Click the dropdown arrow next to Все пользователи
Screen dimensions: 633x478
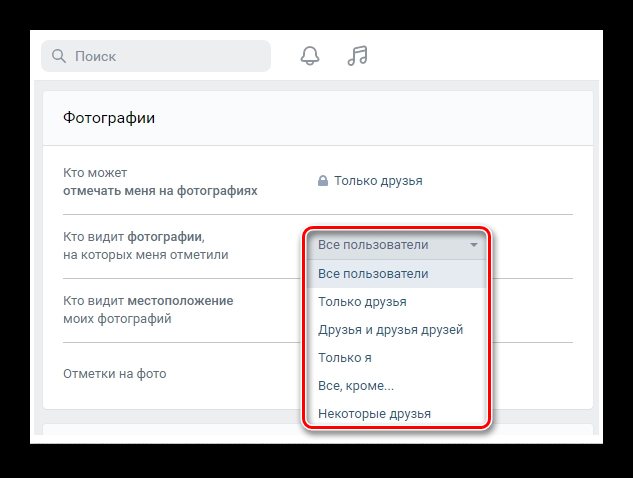(474, 245)
